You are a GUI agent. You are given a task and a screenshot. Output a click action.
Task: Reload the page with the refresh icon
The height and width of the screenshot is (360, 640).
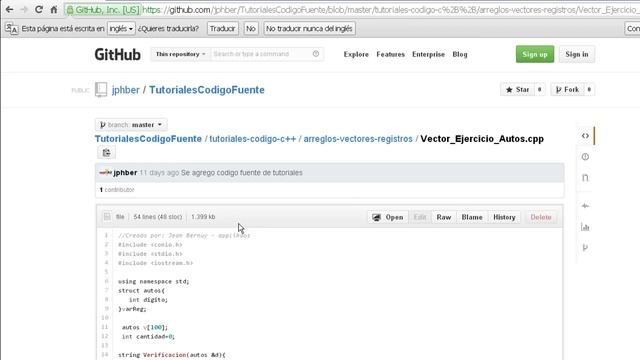coord(39,9)
